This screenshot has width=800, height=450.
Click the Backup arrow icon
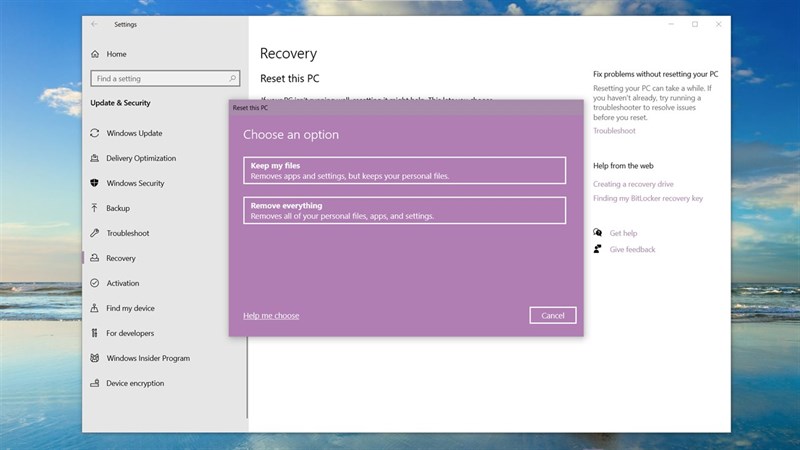(95, 208)
